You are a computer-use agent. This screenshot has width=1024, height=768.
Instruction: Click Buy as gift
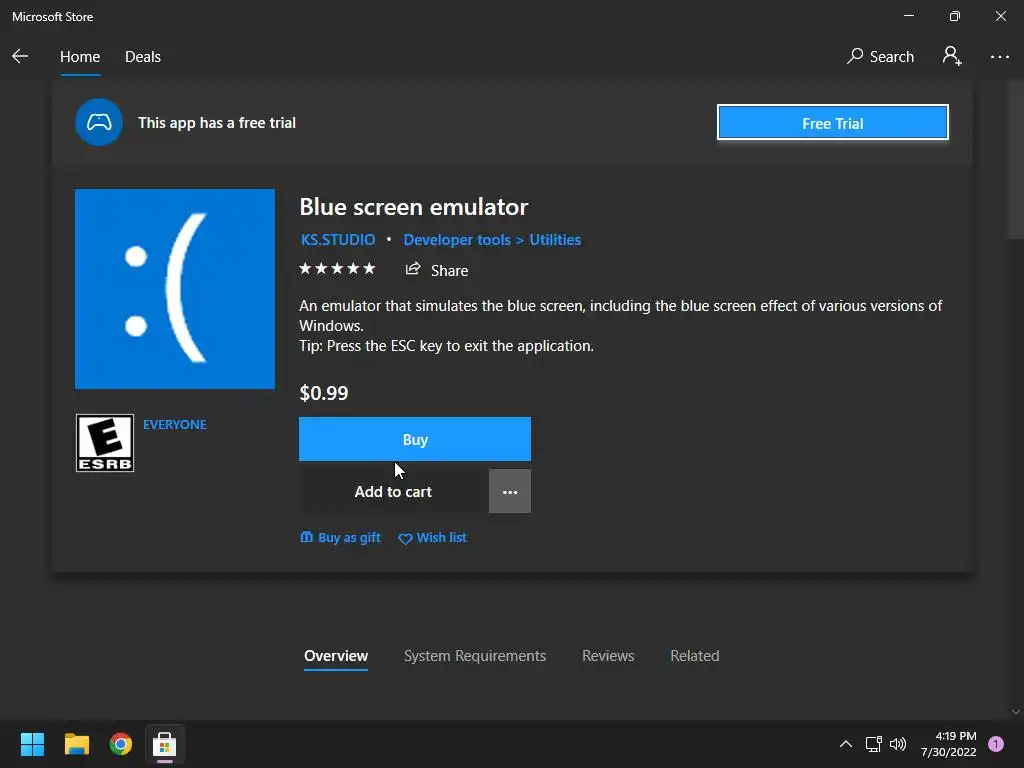tap(340, 537)
